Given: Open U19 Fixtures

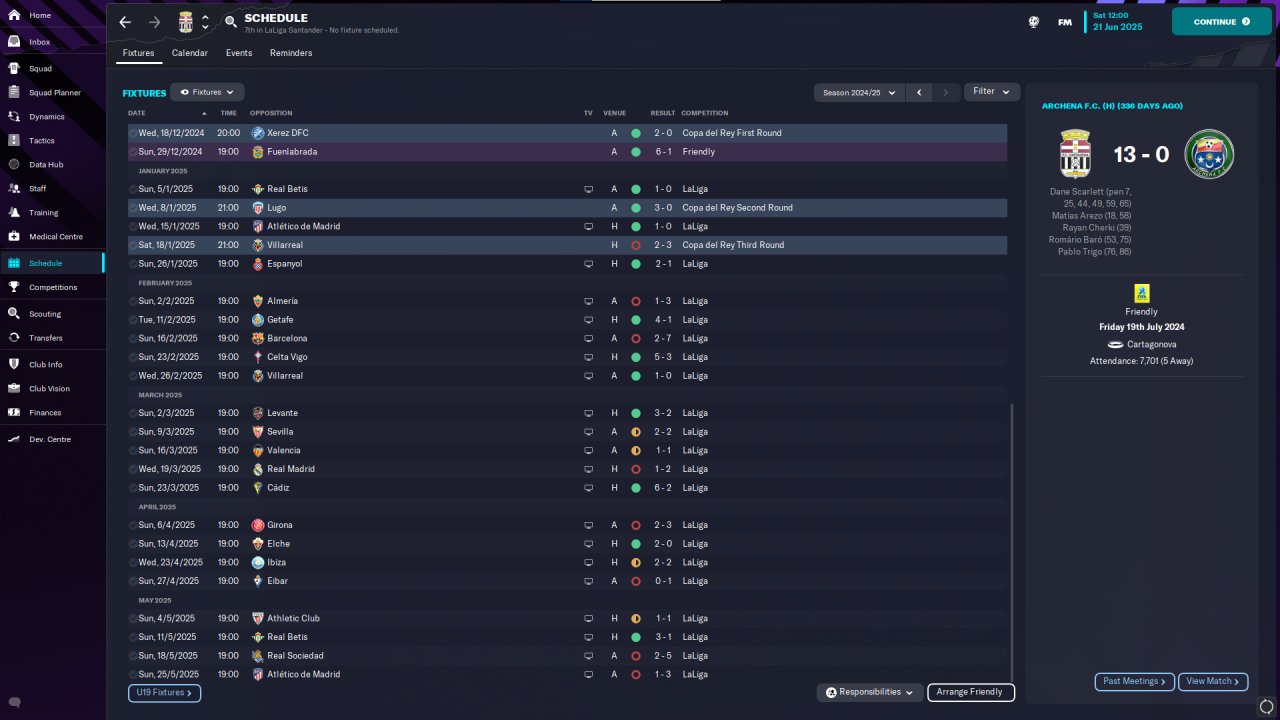Looking at the screenshot, I should [x=164, y=692].
